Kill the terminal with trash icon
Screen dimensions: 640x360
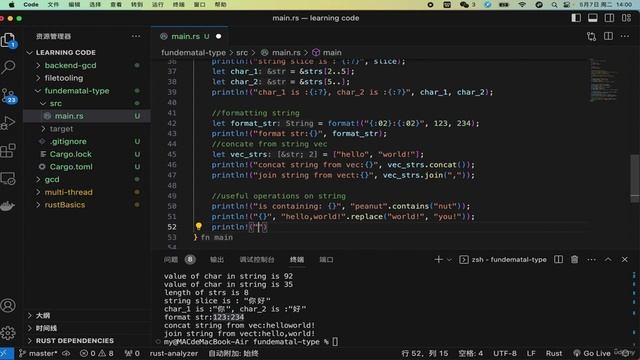click(x=575, y=260)
